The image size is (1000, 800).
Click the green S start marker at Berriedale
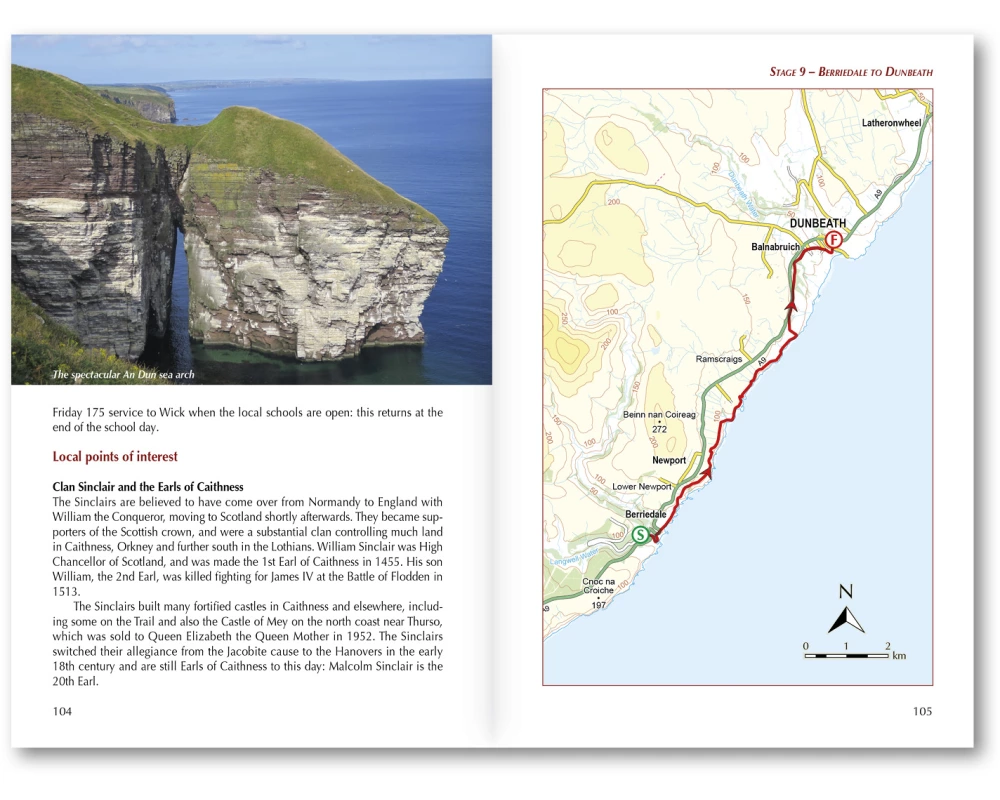640,535
